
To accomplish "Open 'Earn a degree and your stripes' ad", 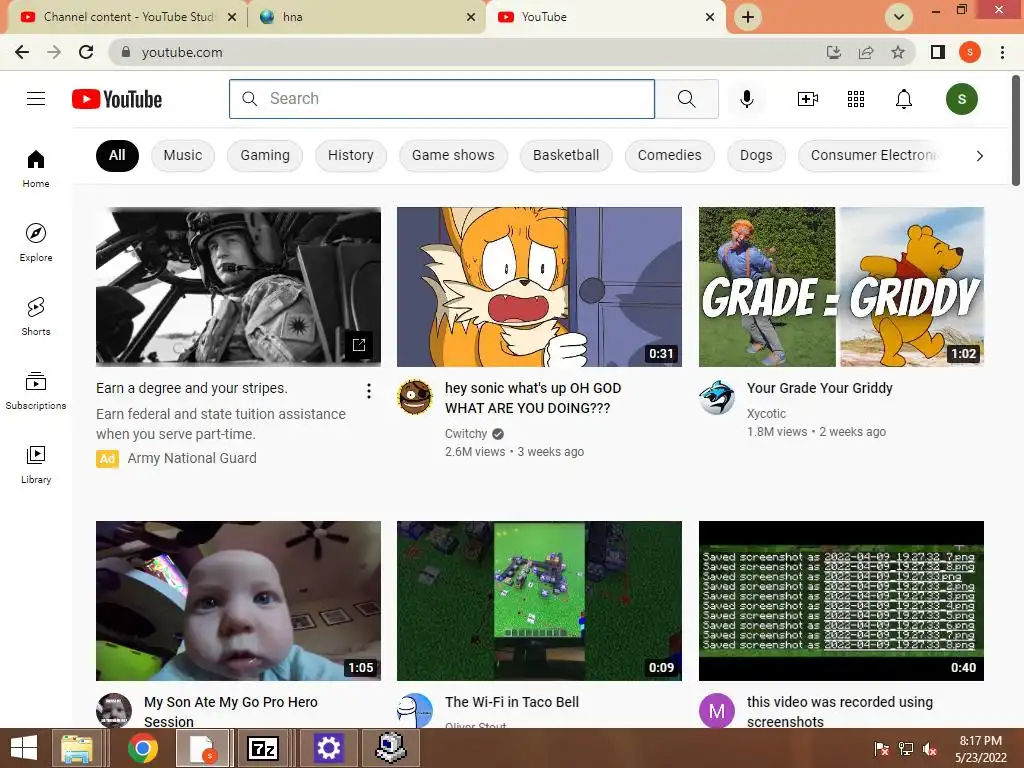I will tap(191, 388).
